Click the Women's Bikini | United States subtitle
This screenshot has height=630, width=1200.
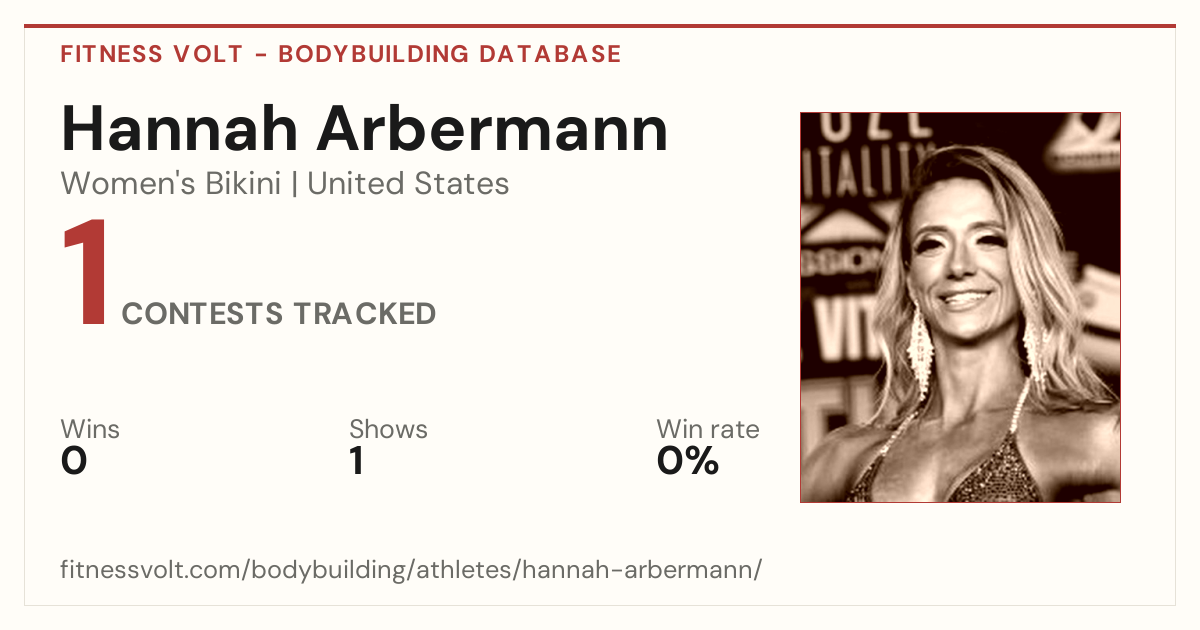pyautogui.click(x=285, y=184)
